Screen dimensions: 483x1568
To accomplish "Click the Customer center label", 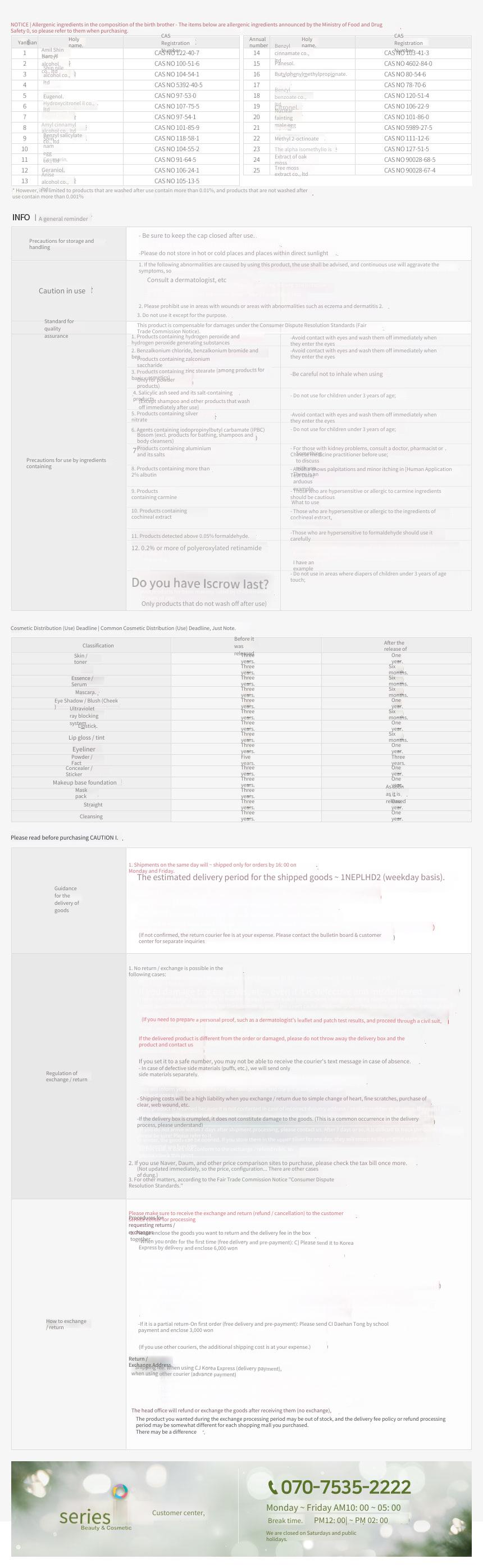I will pos(178,1512).
